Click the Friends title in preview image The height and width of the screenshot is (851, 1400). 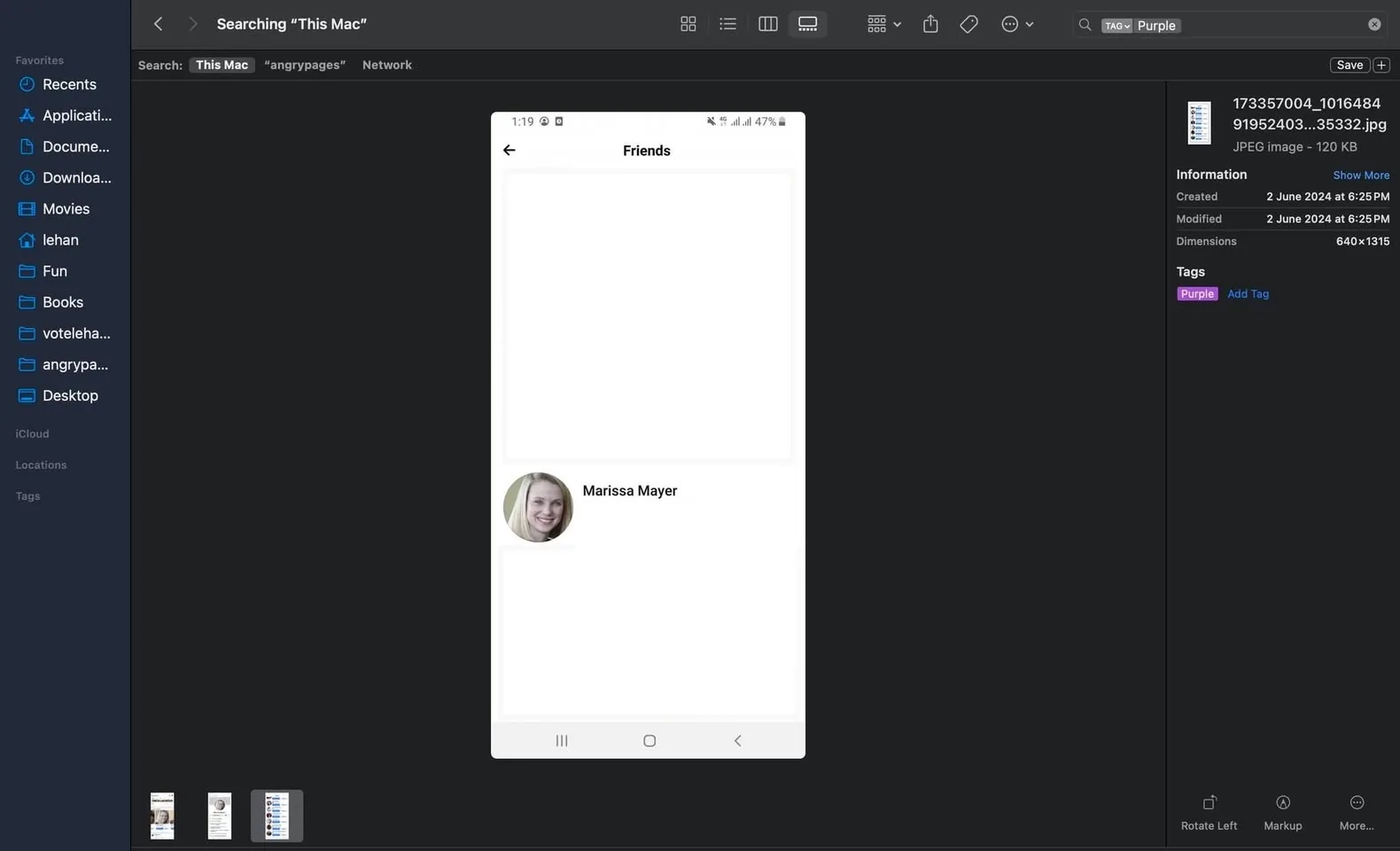click(647, 151)
